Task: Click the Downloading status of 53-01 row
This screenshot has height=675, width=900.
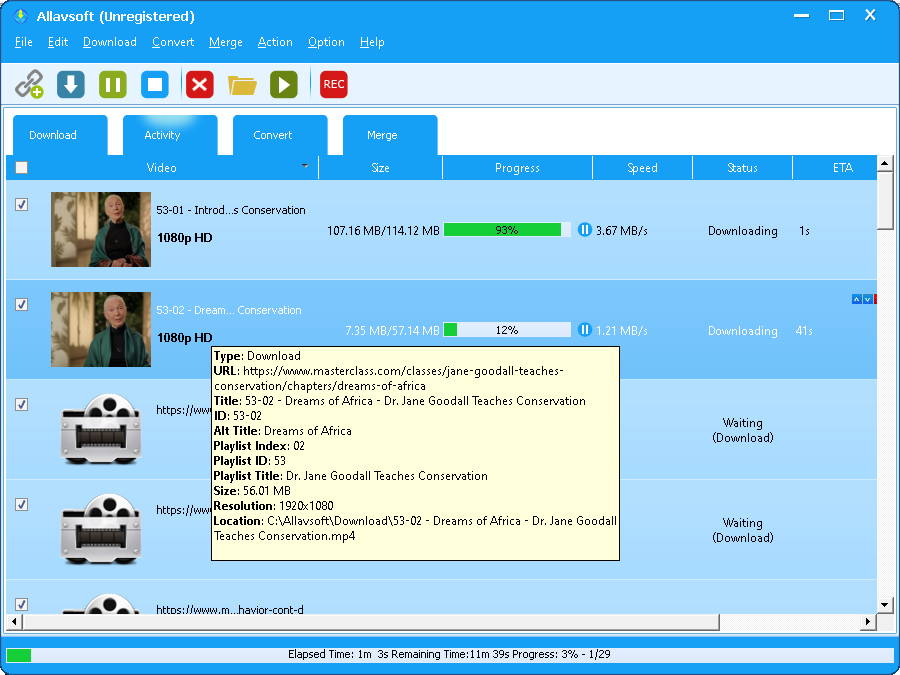Action: pos(743,231)
